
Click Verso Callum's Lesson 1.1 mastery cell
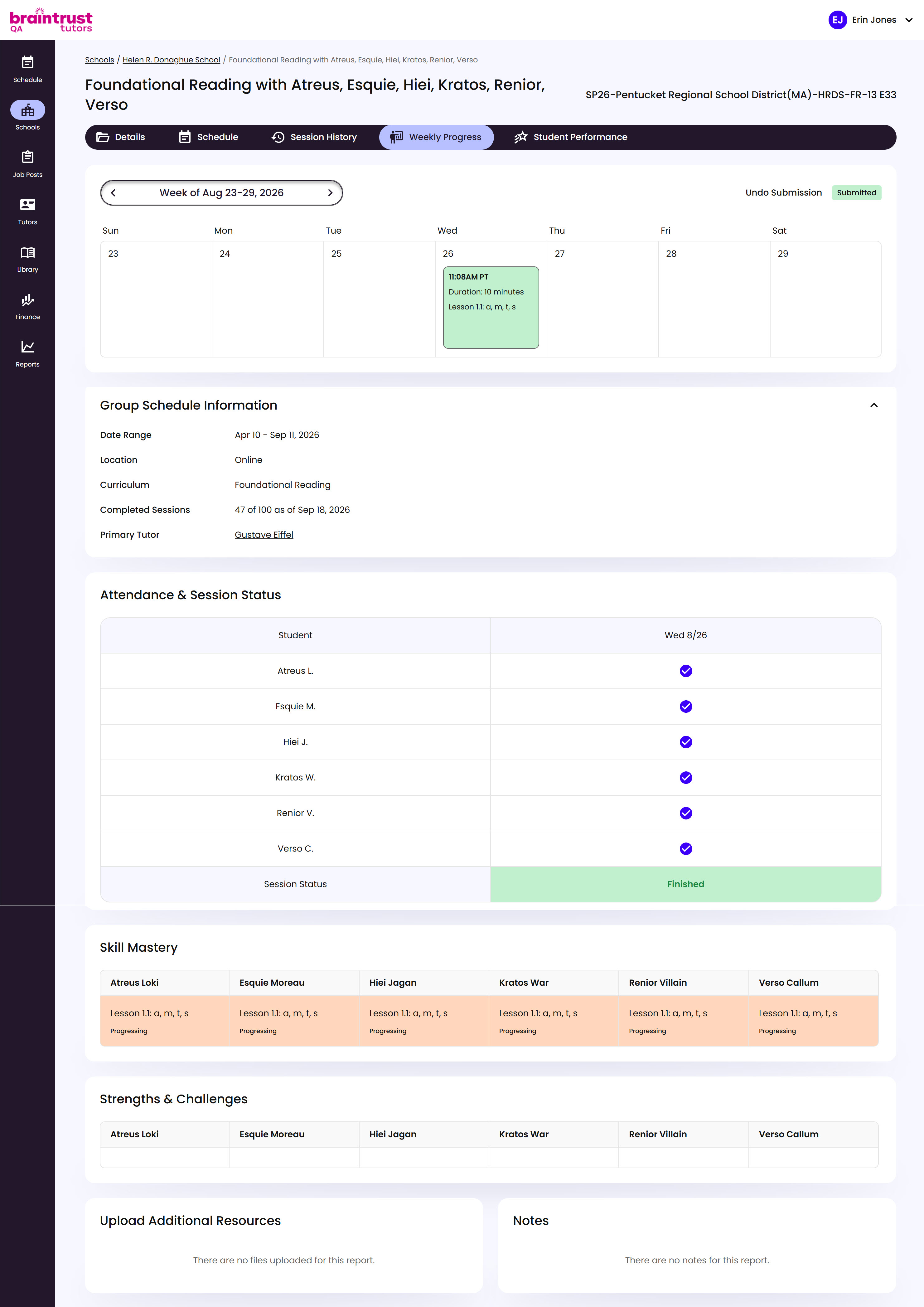click(x=813, y=1021)
